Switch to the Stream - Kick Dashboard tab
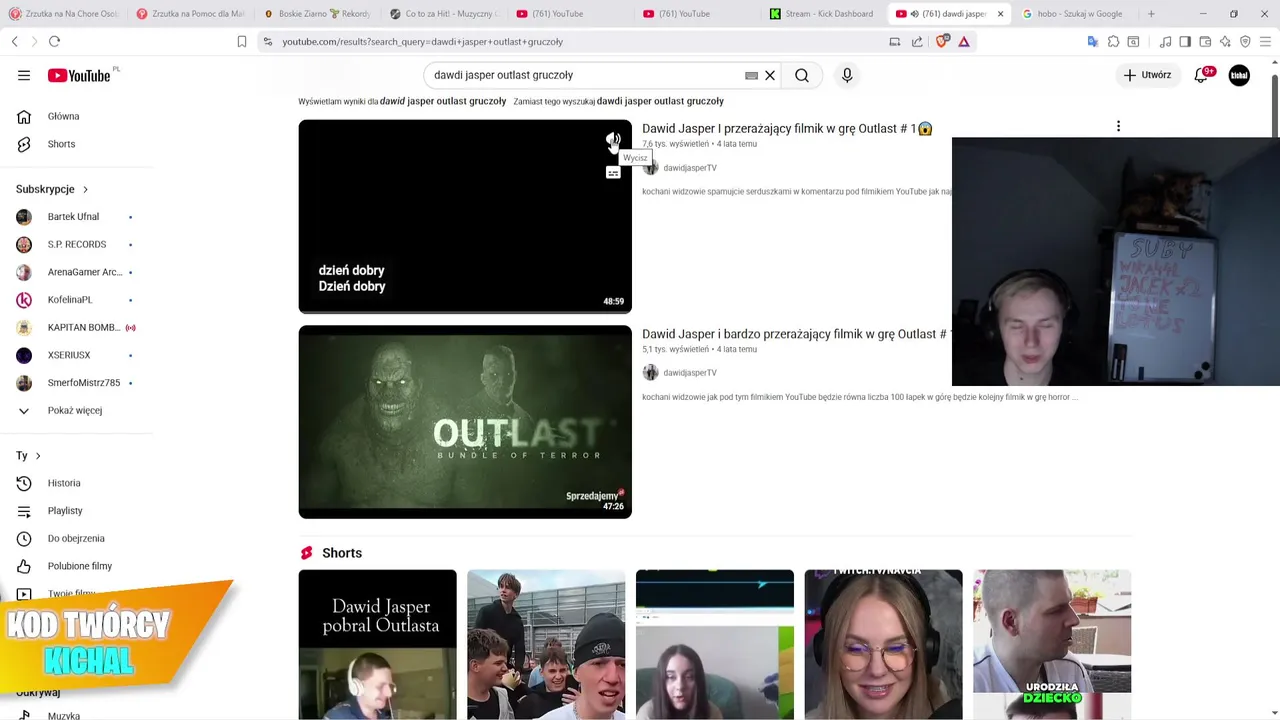The image size is (1280, 720). tap(821, 14)
